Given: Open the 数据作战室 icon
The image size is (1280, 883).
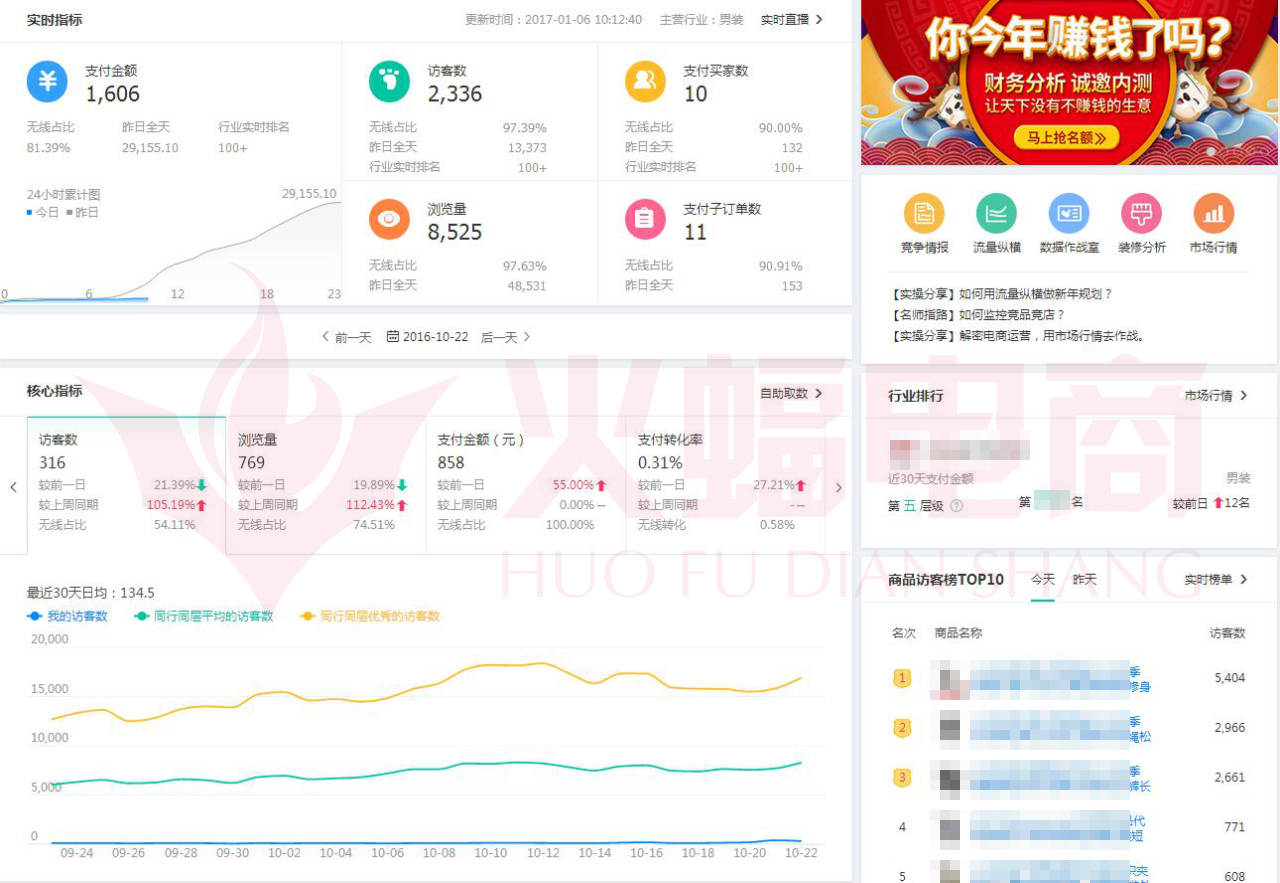Looking at the screenshot, I should (x=1068, y=214).
